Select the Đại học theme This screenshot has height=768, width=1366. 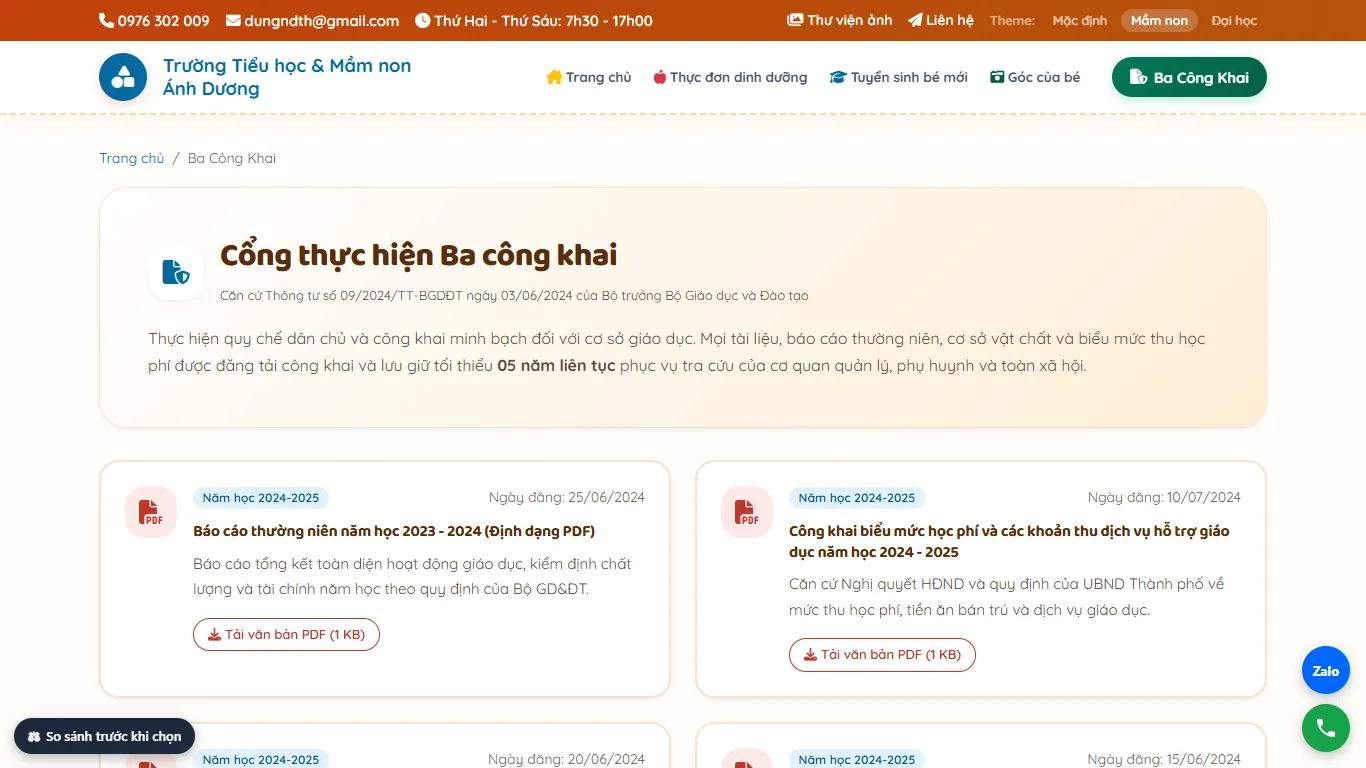tap(1234, 20)
